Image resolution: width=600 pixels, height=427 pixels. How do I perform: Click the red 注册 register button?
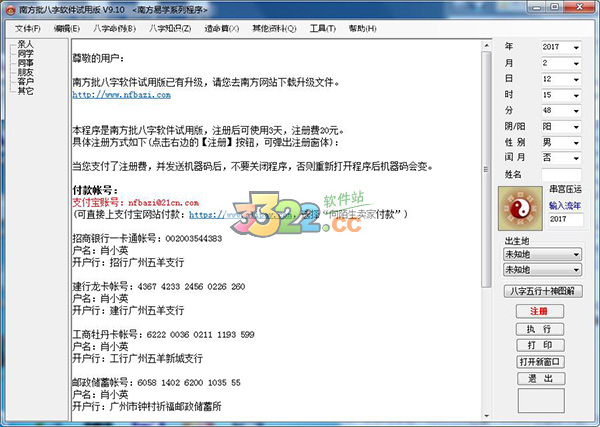(540, 311)
